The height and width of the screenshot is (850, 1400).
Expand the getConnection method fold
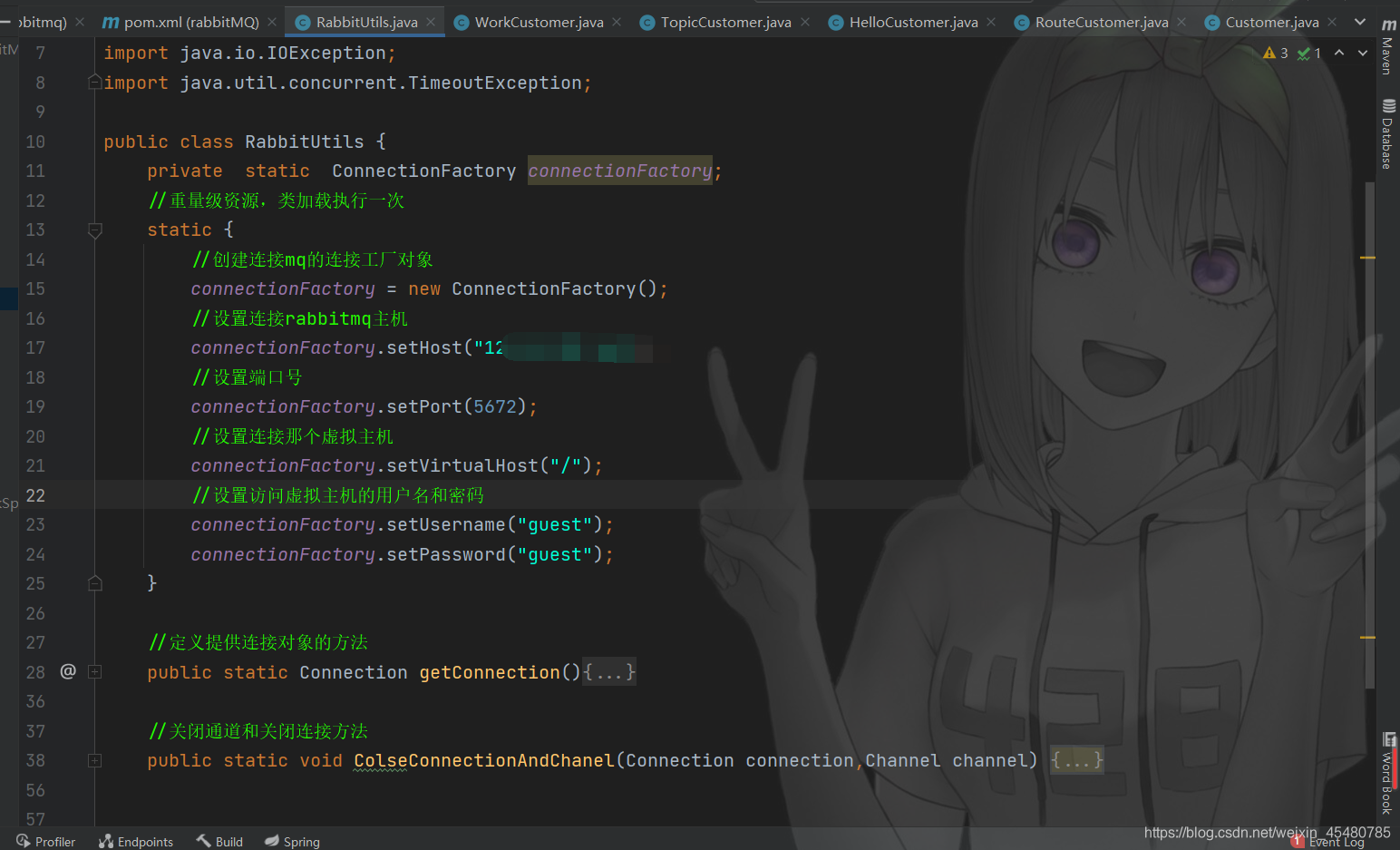94,672
